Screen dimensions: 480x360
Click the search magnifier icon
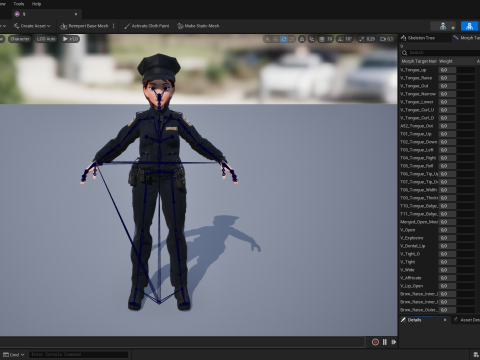(x=405, y=53)
